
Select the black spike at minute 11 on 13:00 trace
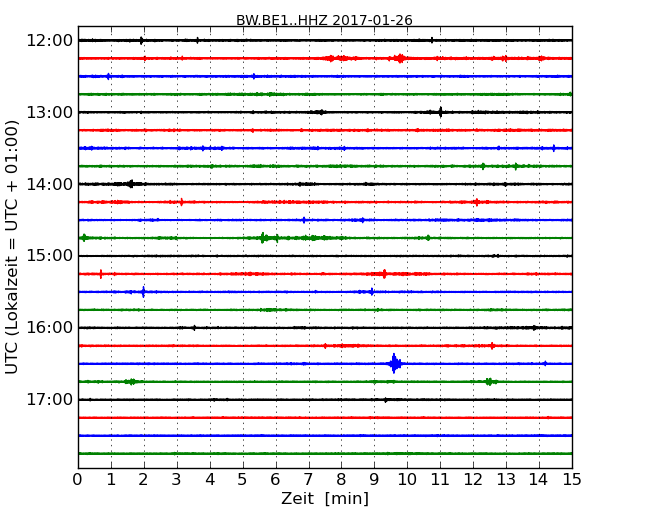point(440,112)
